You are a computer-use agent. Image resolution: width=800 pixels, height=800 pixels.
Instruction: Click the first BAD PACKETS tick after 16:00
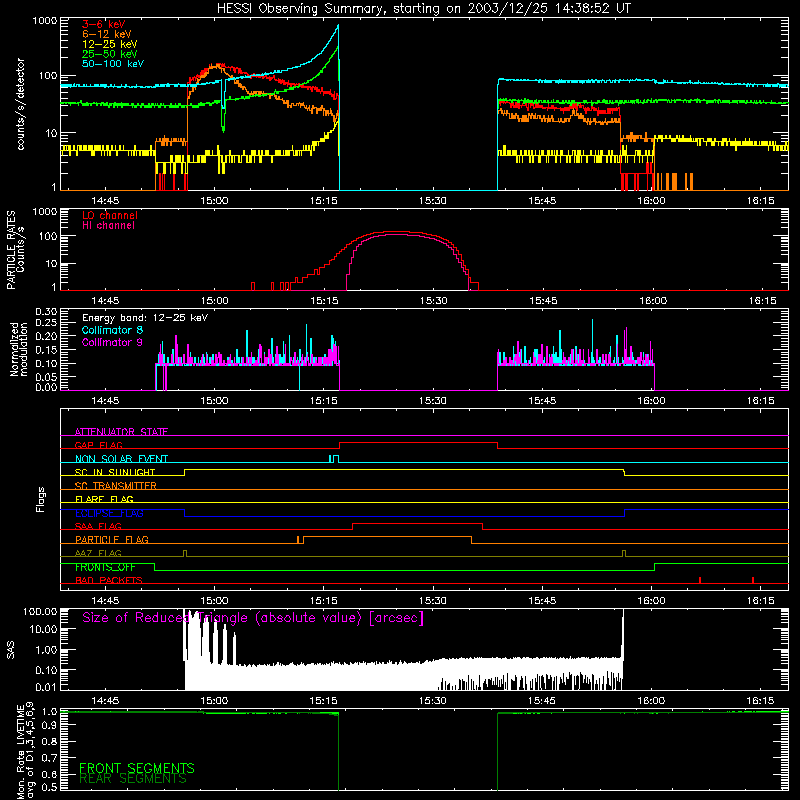pyautogui.click(x=700, y=580)
